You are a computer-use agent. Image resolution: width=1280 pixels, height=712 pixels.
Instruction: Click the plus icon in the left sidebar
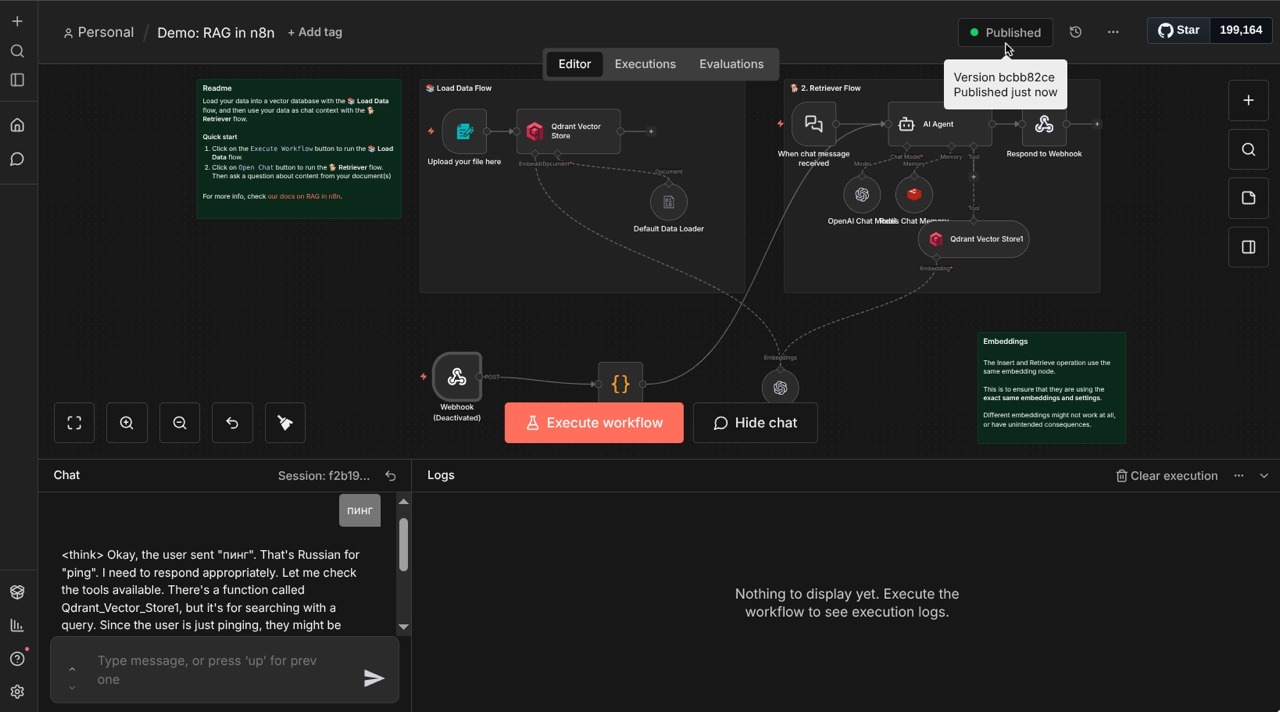click(x=17, y=21)
